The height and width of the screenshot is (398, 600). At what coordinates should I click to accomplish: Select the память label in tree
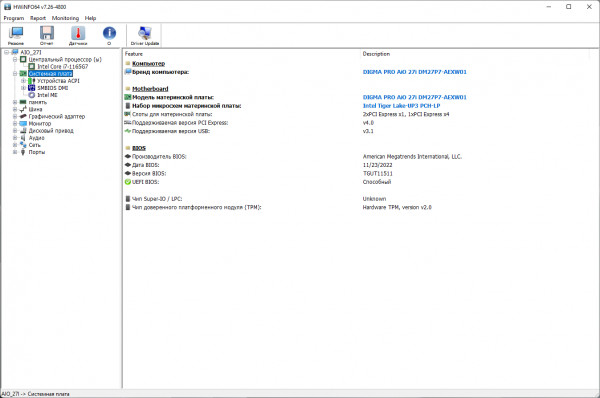point(38,102)
